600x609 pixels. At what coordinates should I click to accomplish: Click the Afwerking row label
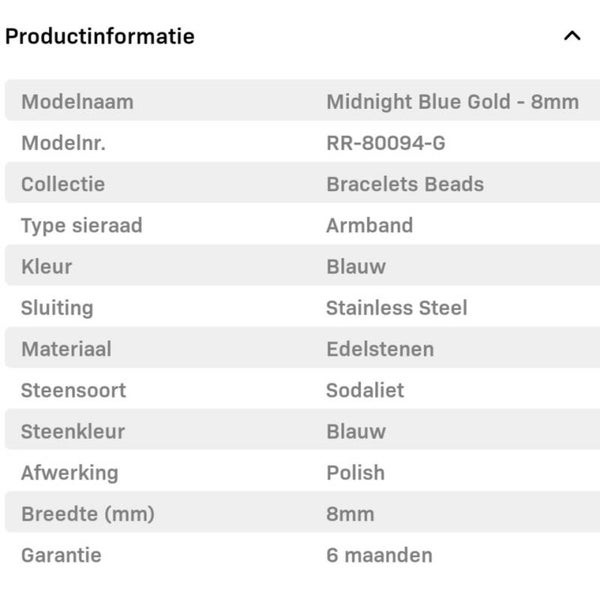(69, 472)
